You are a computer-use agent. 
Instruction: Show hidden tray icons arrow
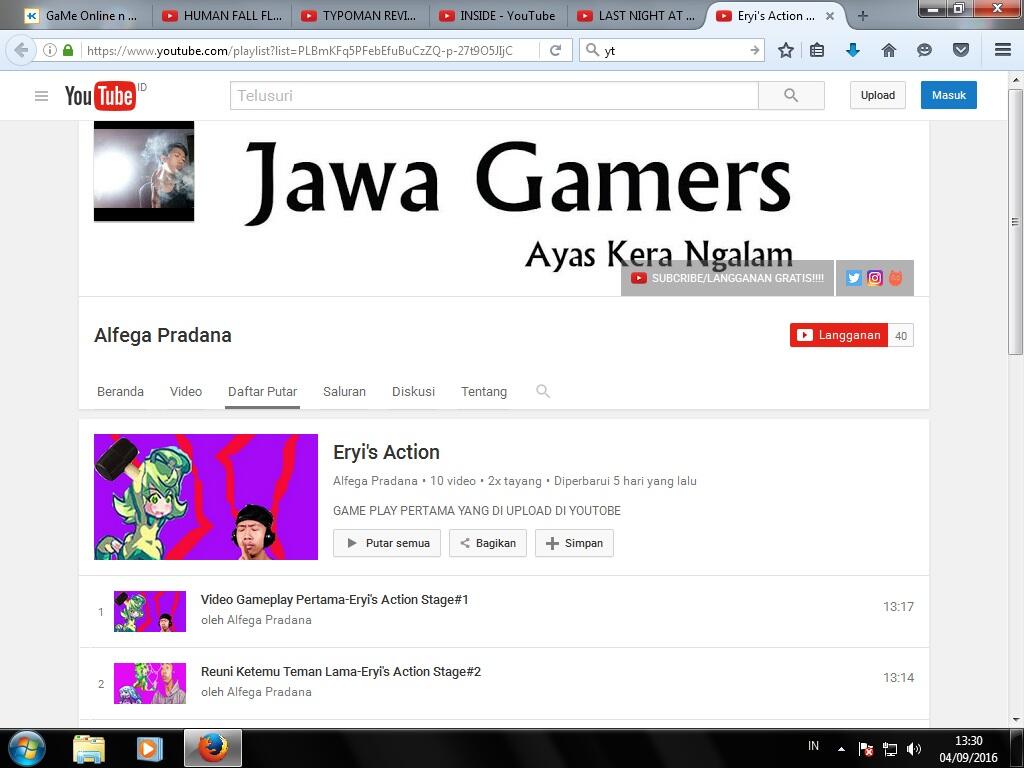[x=842, y=749]
